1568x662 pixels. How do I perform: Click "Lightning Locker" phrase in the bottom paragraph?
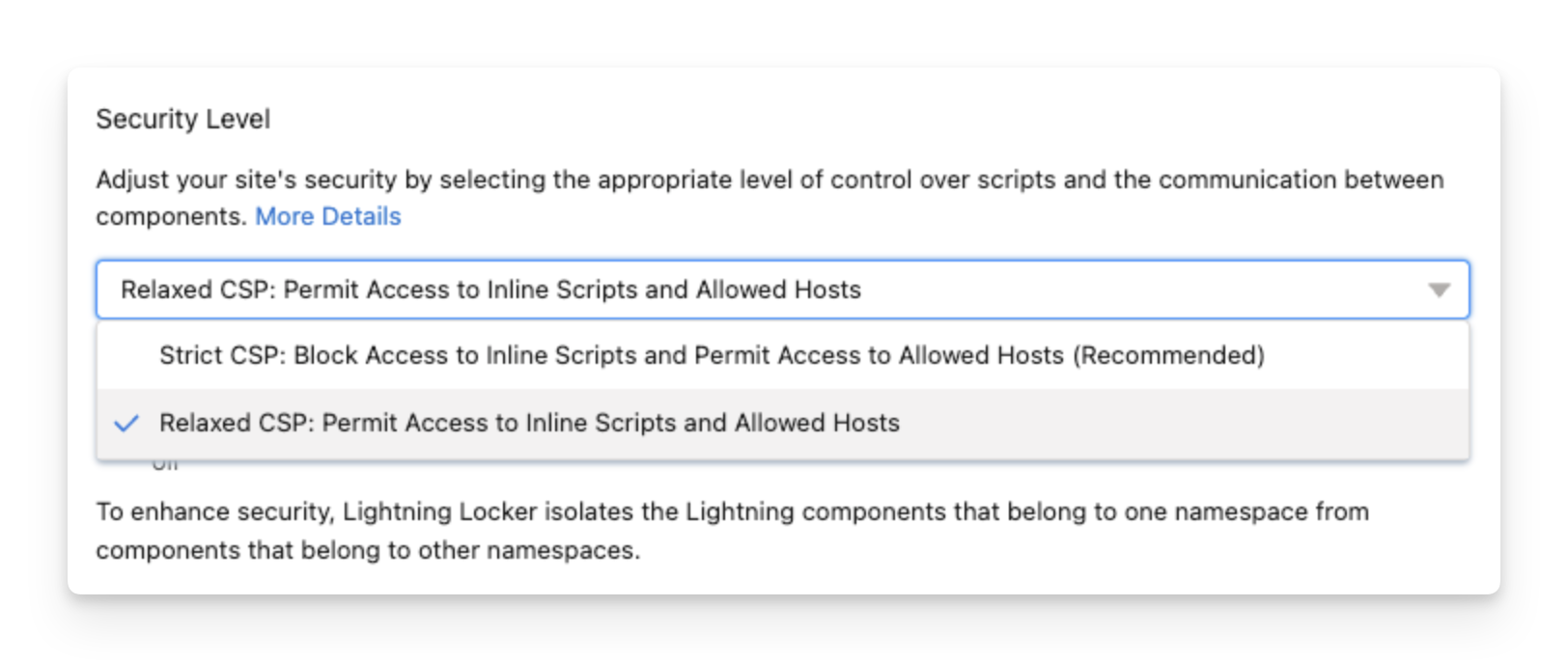click(439, 511)
